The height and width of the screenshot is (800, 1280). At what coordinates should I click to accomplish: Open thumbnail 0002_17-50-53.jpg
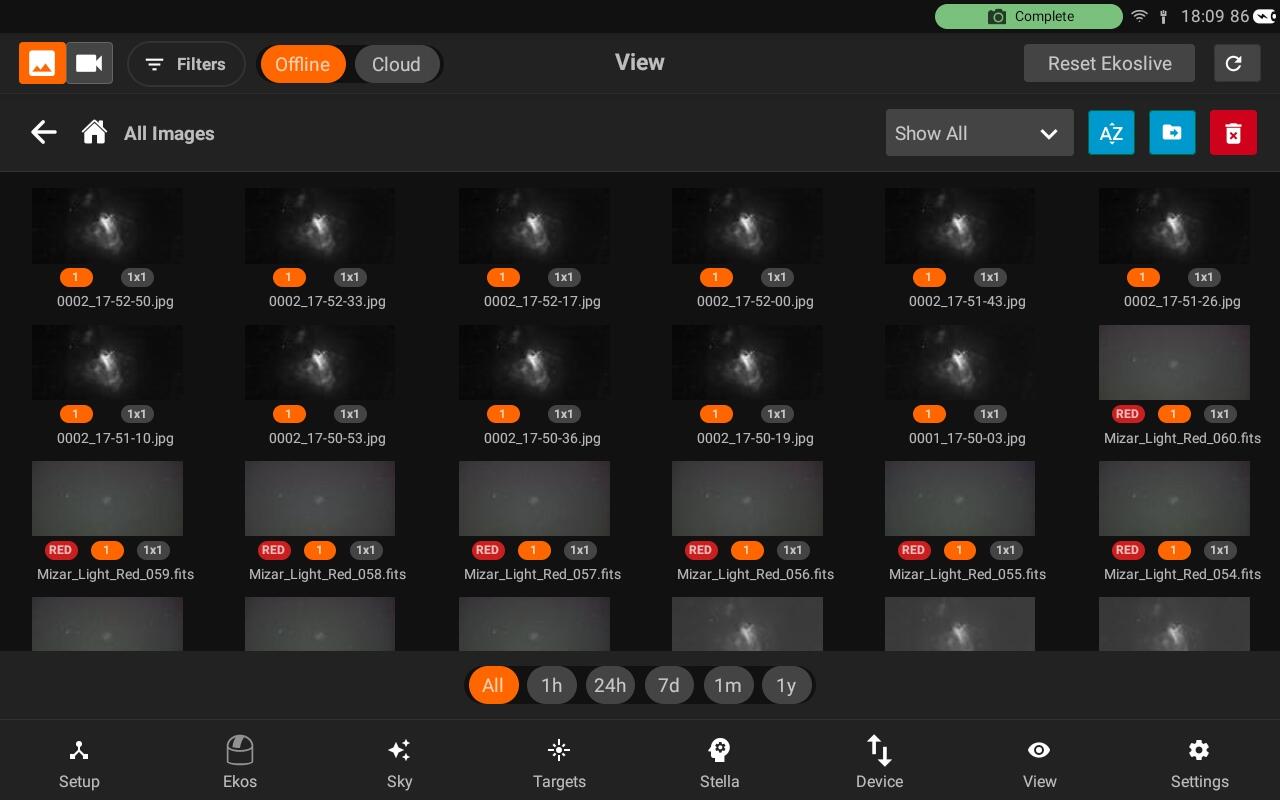320,362
